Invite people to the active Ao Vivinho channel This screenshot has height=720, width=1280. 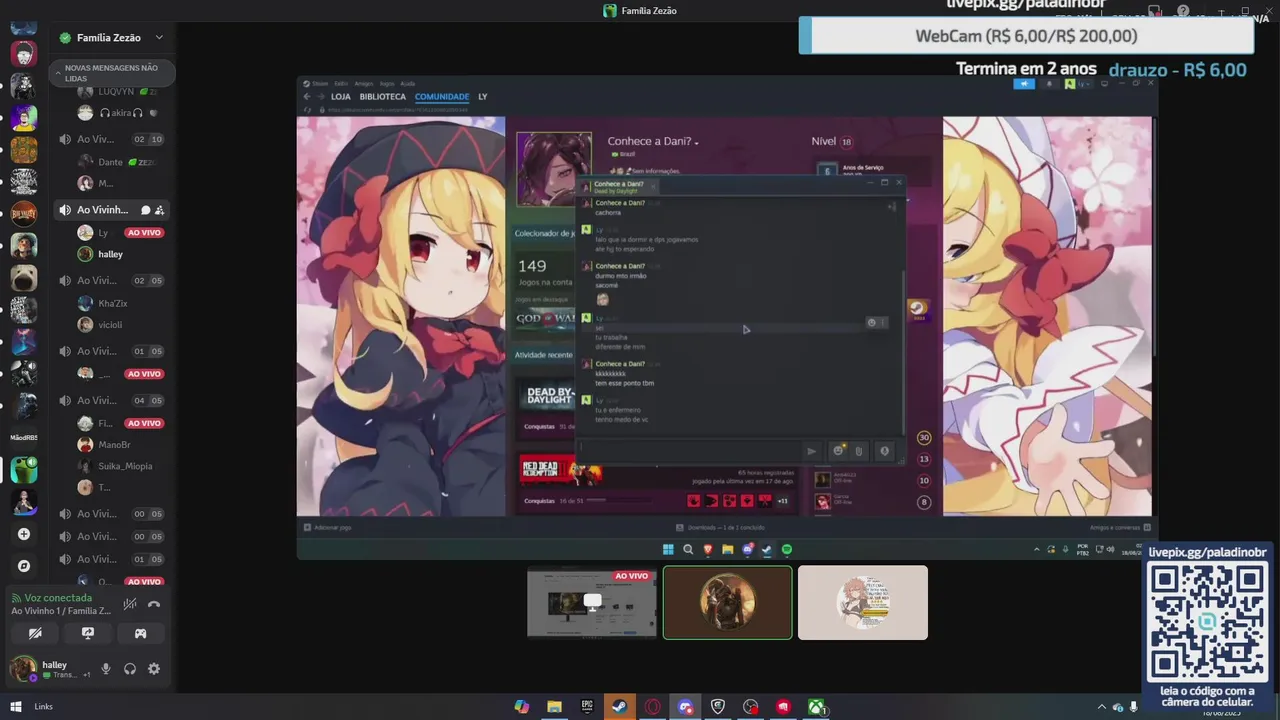(x=159, y=210)
